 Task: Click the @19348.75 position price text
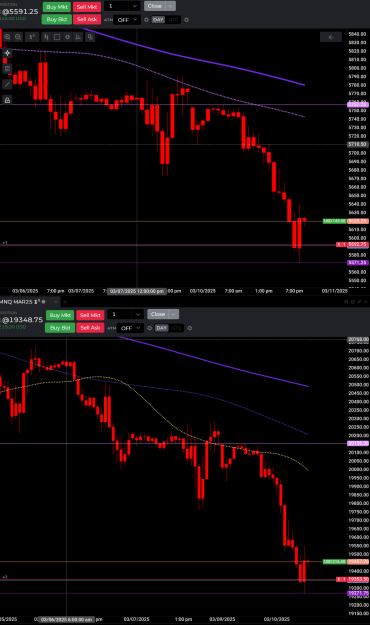22,320
